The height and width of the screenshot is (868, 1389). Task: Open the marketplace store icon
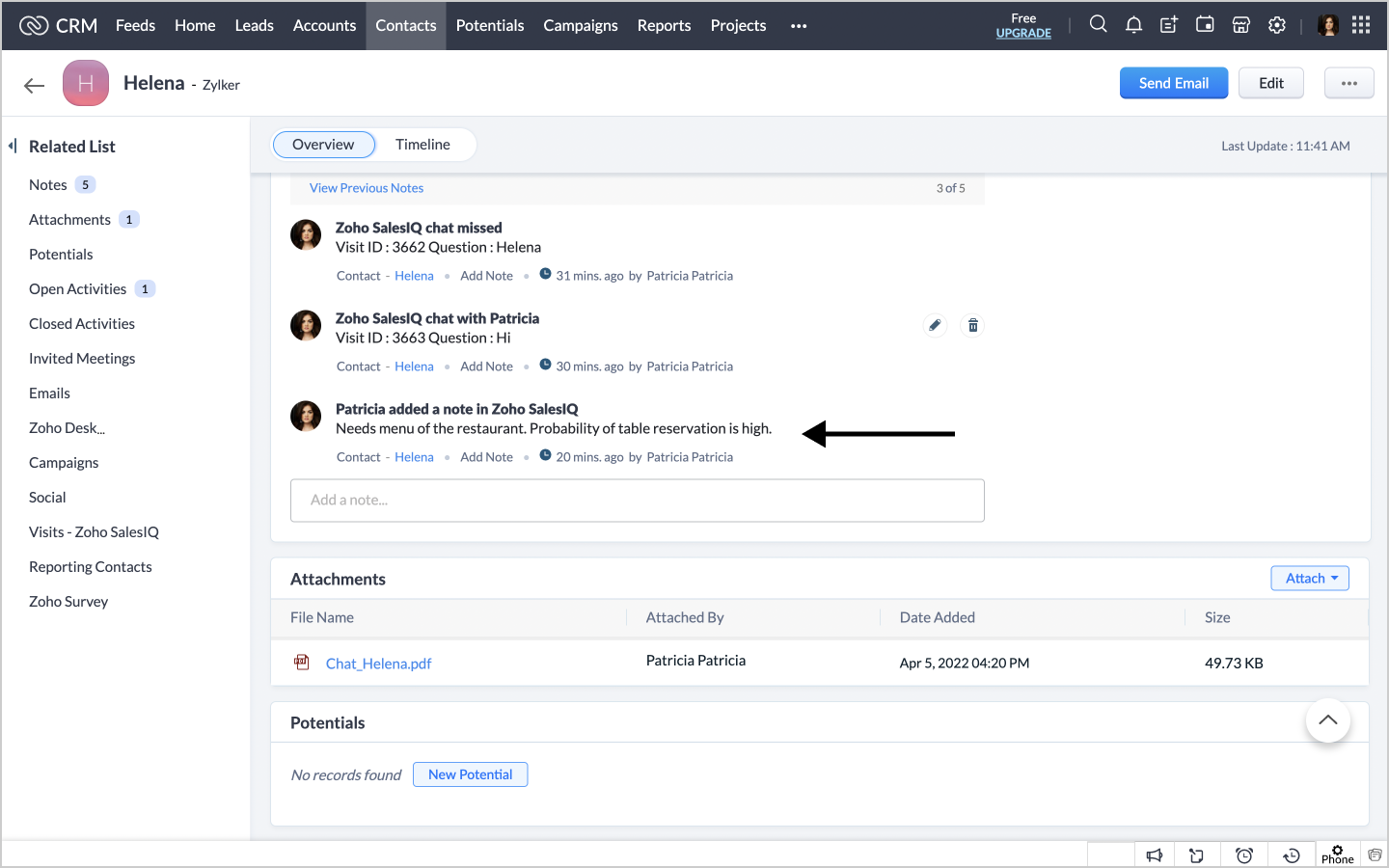pos(1241,25)
